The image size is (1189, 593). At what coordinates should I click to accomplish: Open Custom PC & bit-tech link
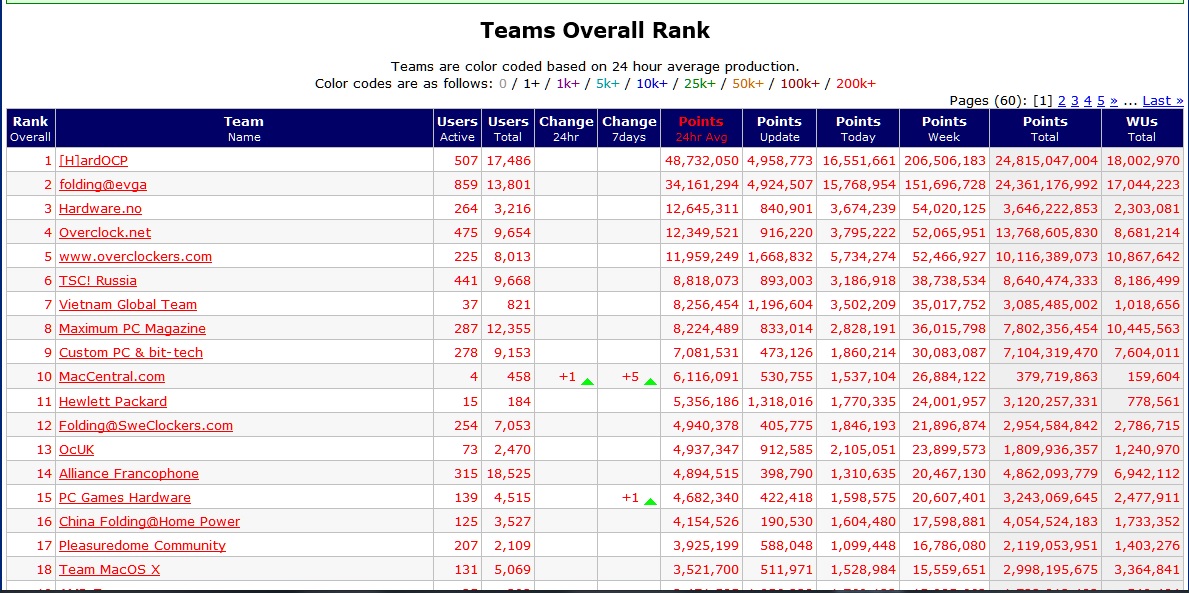130,353
